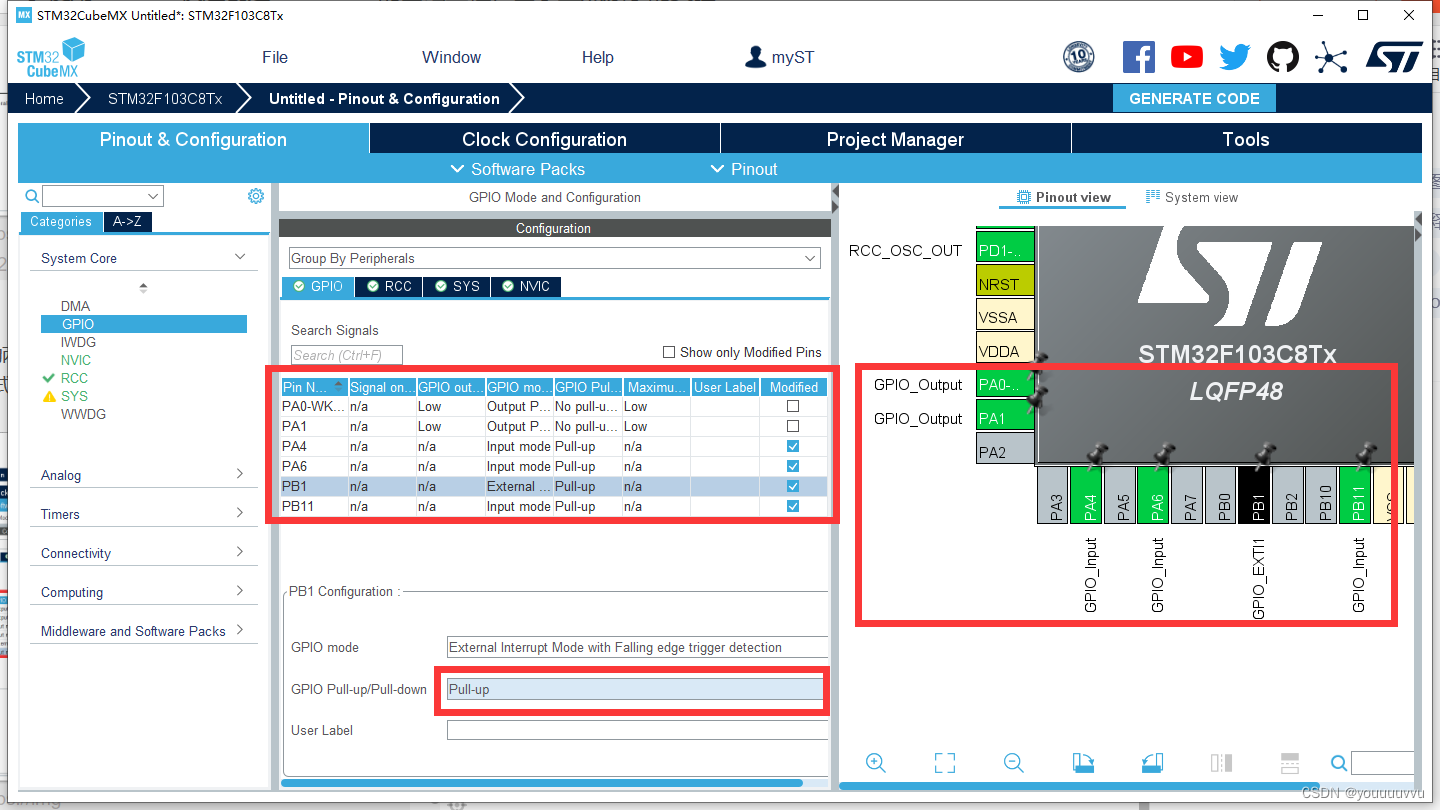This screenshot has width=1440, height=810.
Task: Expand Middleware and Software Packs category
Action: [x=240, y=630]
